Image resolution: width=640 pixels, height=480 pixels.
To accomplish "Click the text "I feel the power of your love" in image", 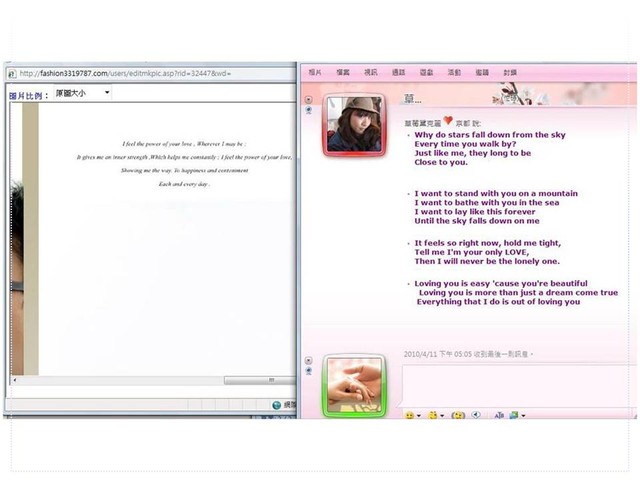I will click(x=157, y=144).
